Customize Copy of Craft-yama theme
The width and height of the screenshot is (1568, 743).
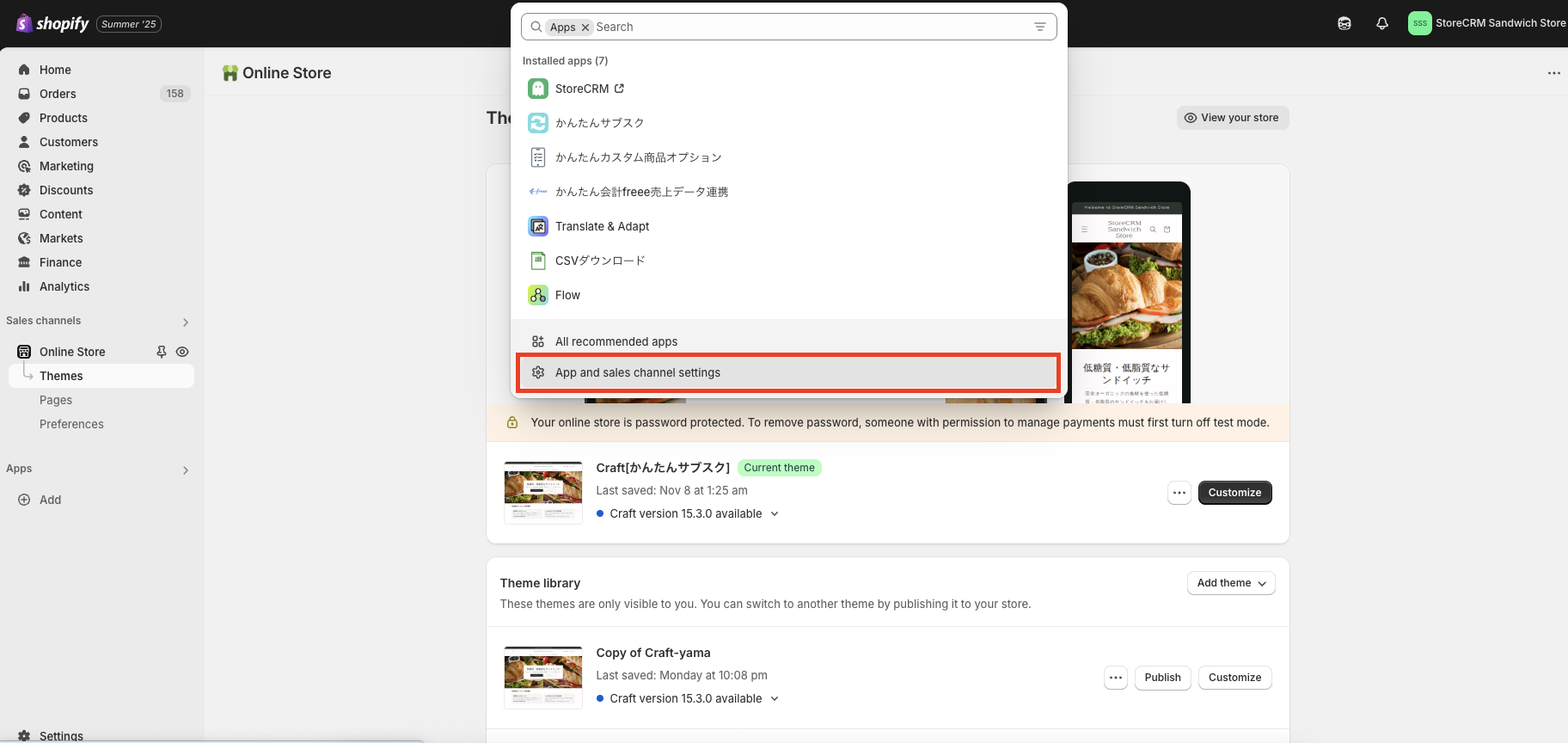(1234, 678)
